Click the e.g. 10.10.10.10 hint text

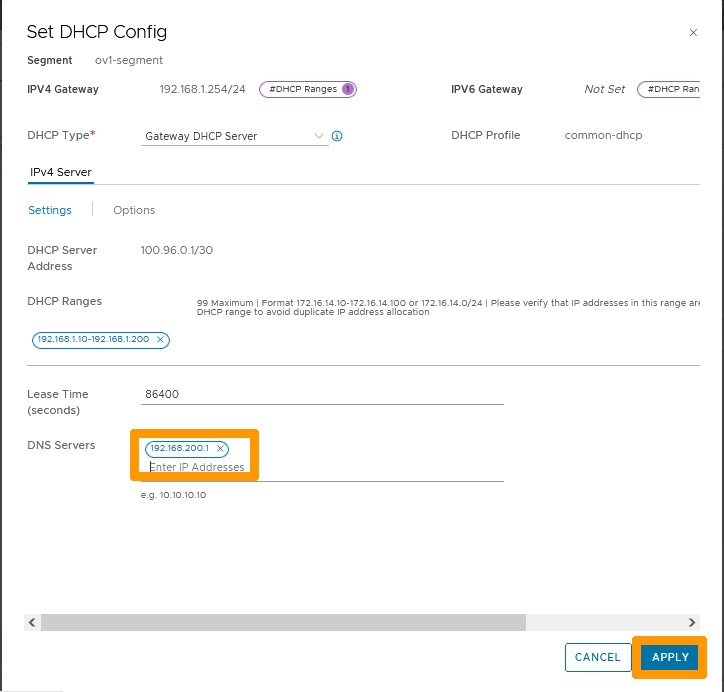click(174, 495)
